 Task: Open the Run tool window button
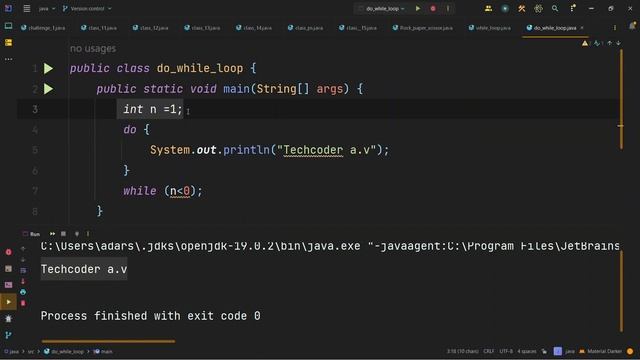coord(8,302)
